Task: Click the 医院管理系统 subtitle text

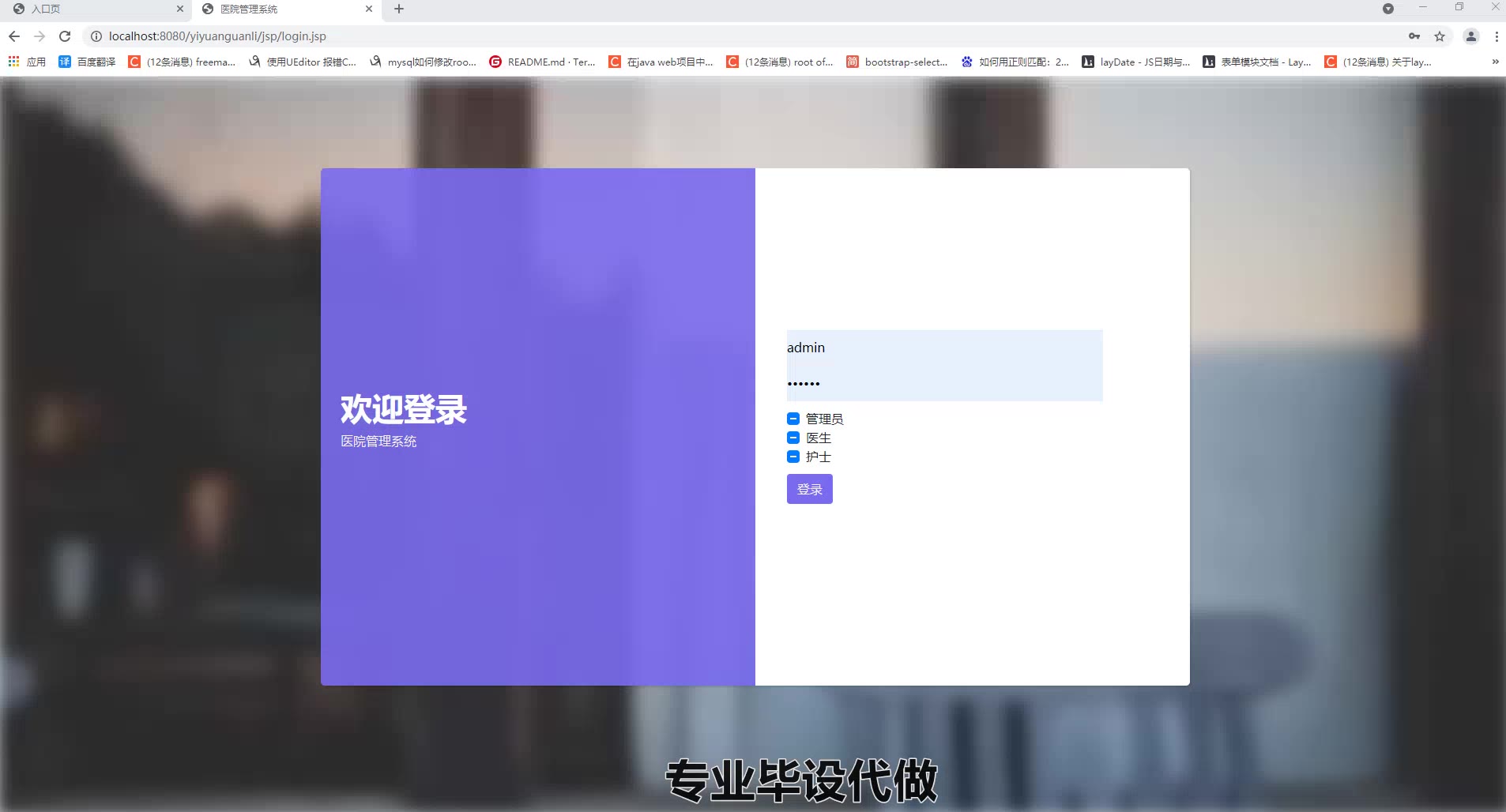Action: click(x=378, y=442)
